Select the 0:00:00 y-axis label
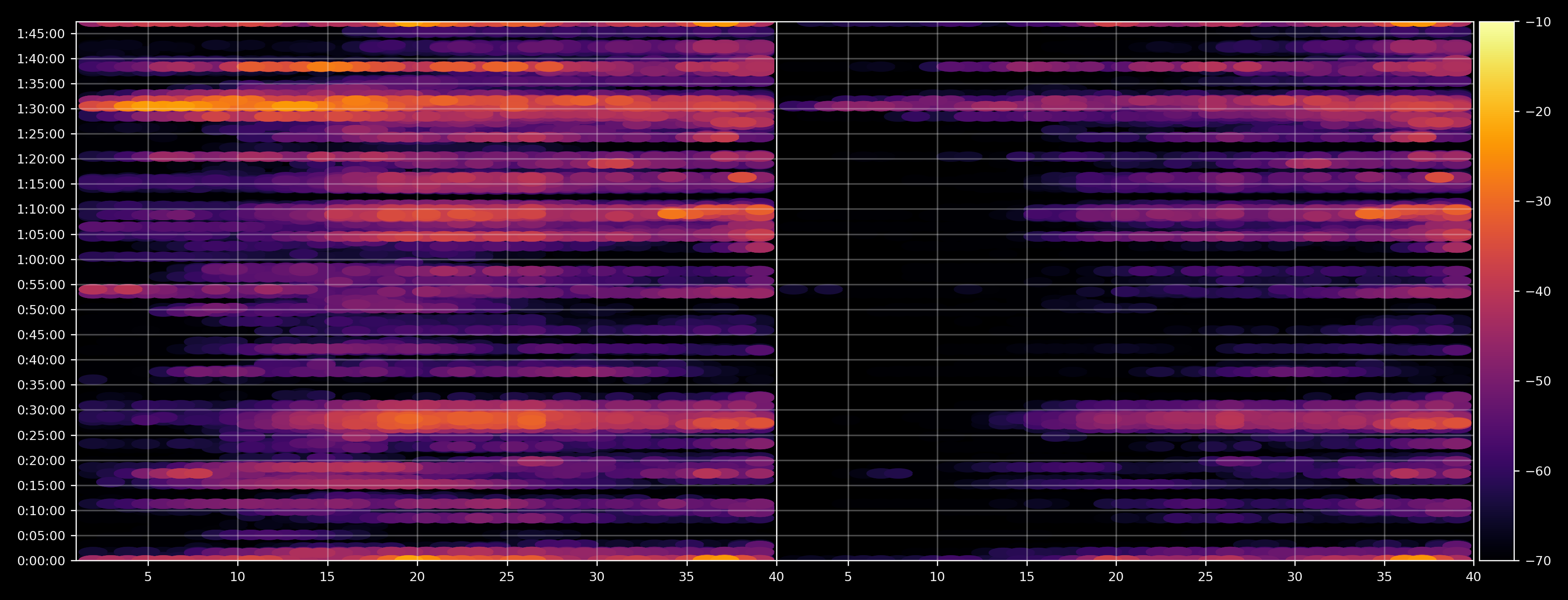1568x600 pixels. click(41, 560)
